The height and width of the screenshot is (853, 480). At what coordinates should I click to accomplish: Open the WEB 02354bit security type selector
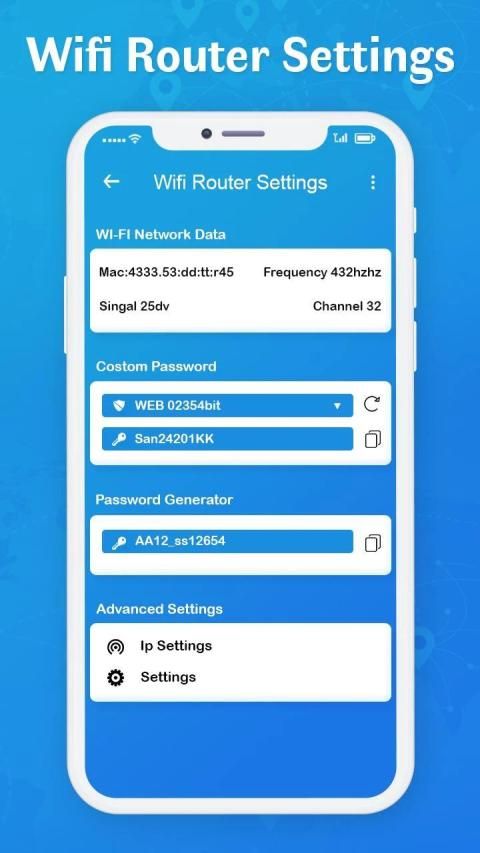pos(227,406)
